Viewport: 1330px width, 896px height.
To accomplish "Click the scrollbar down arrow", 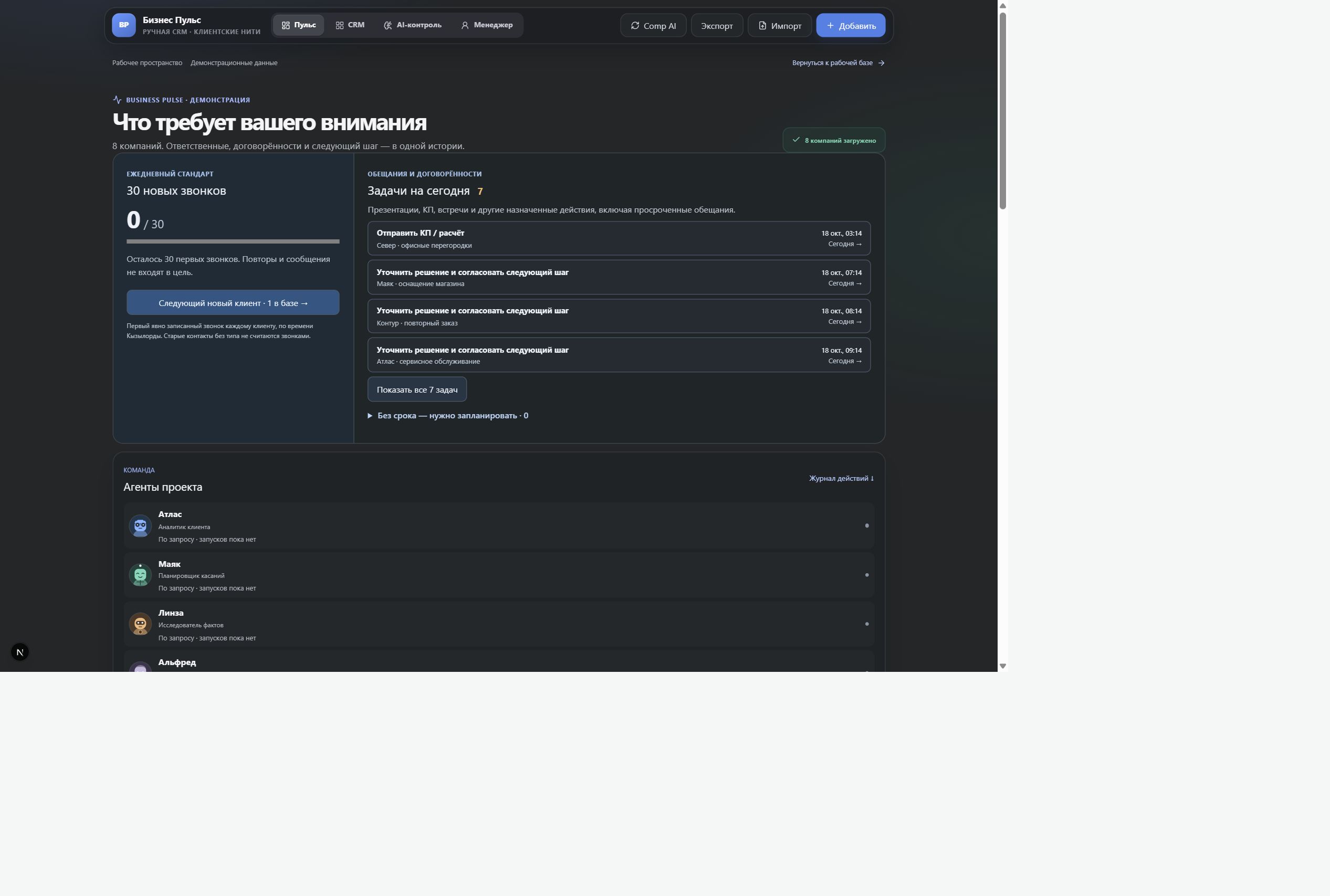I will pos(1002,666).
